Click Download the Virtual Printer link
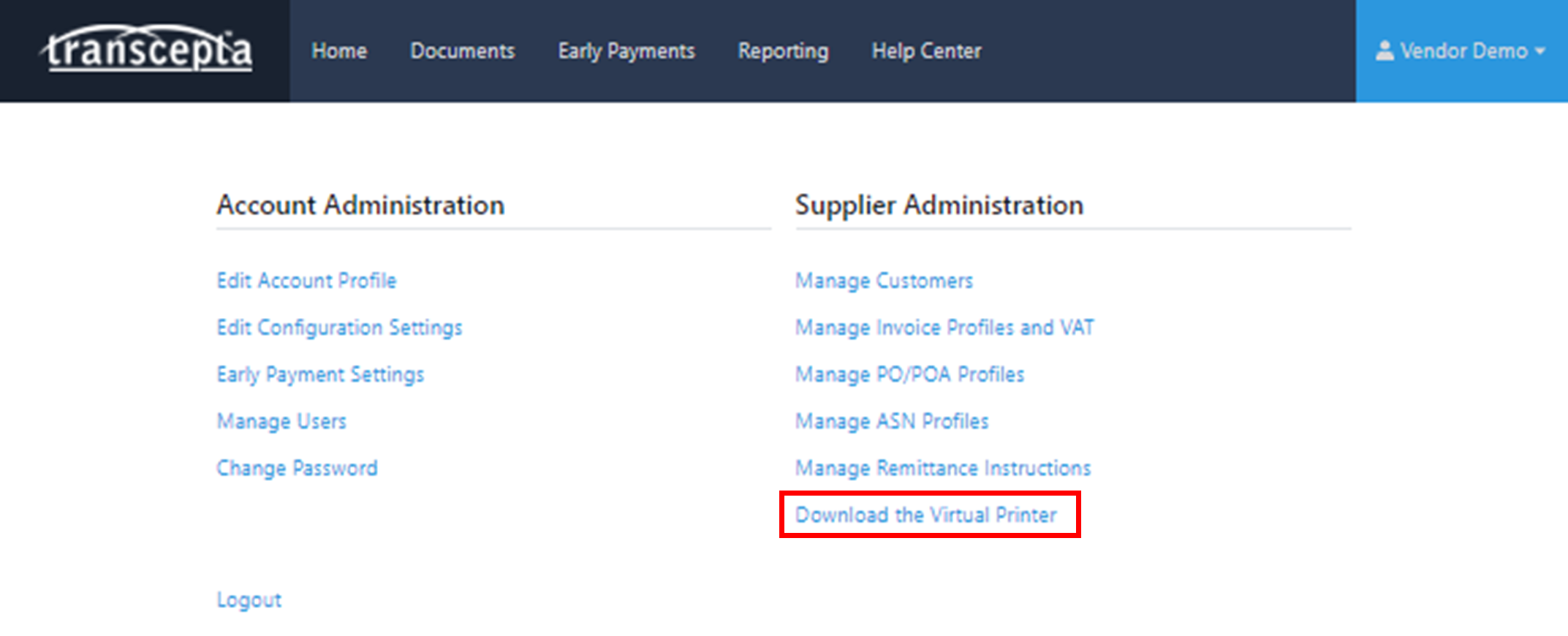This screenshot has width=1568, height=636. [925, 515]
